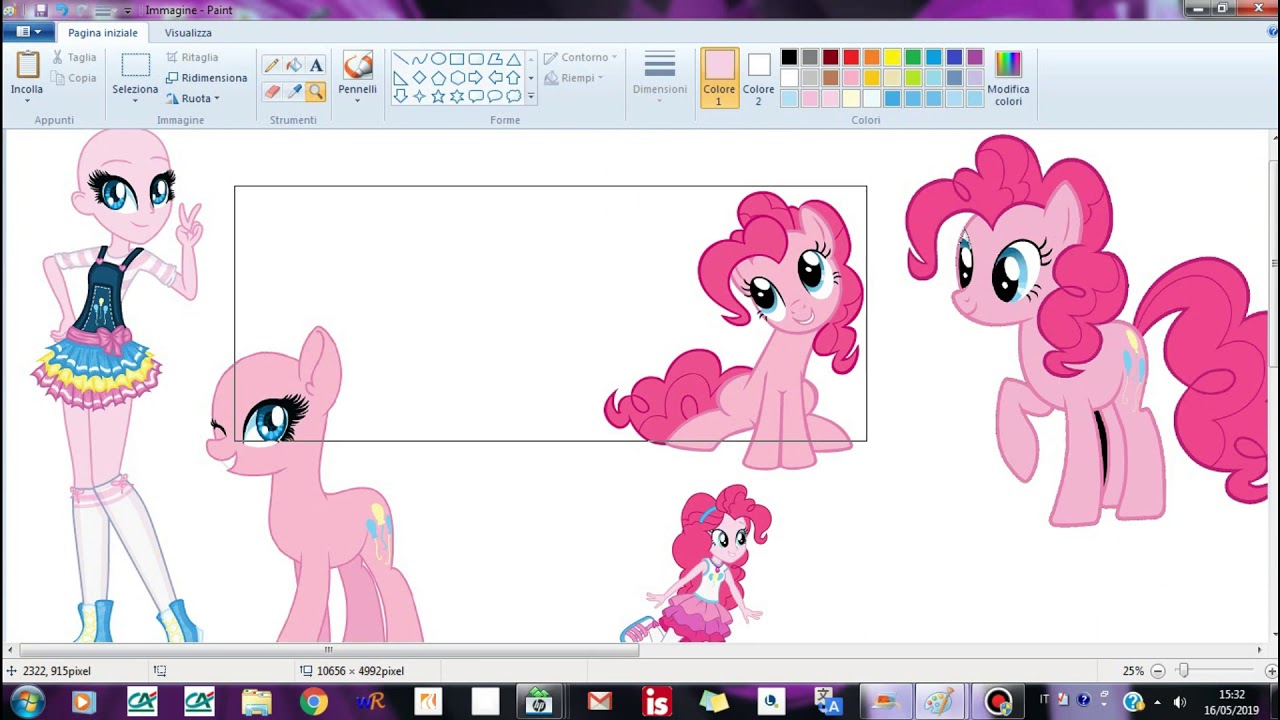1280x720 pixels.
Task: Click the horizontal scrollbar thumb
Action: click(x=328, y=650)
